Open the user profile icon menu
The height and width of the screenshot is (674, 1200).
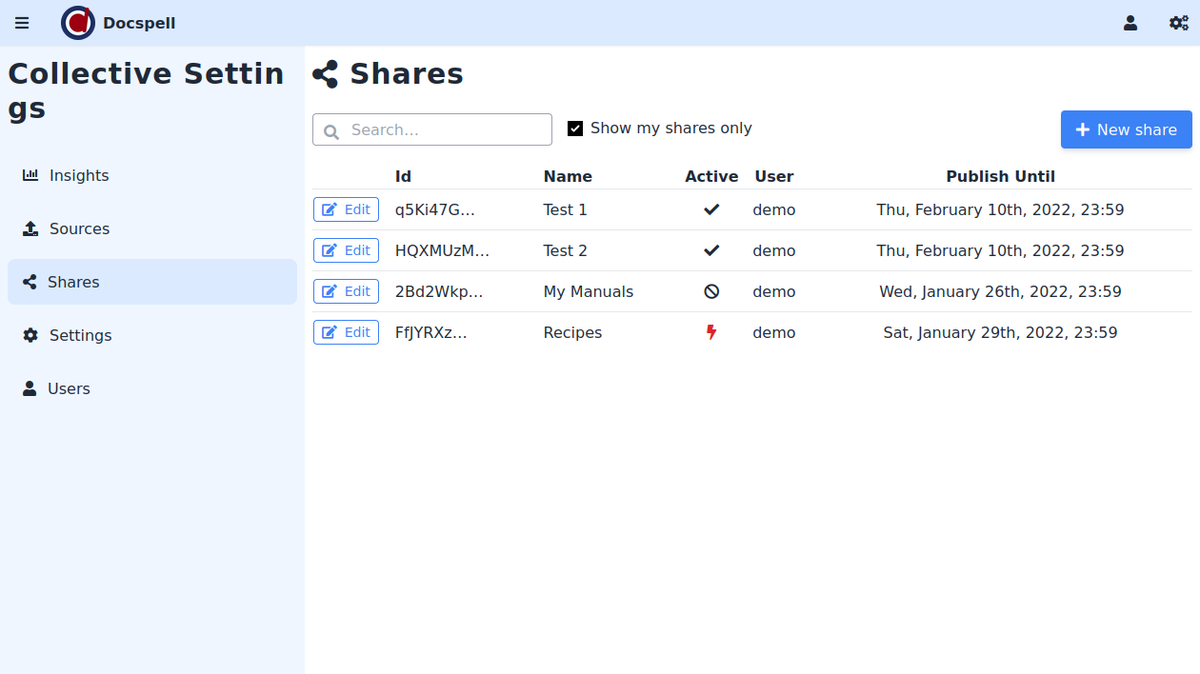click(x=1130, y=23)
